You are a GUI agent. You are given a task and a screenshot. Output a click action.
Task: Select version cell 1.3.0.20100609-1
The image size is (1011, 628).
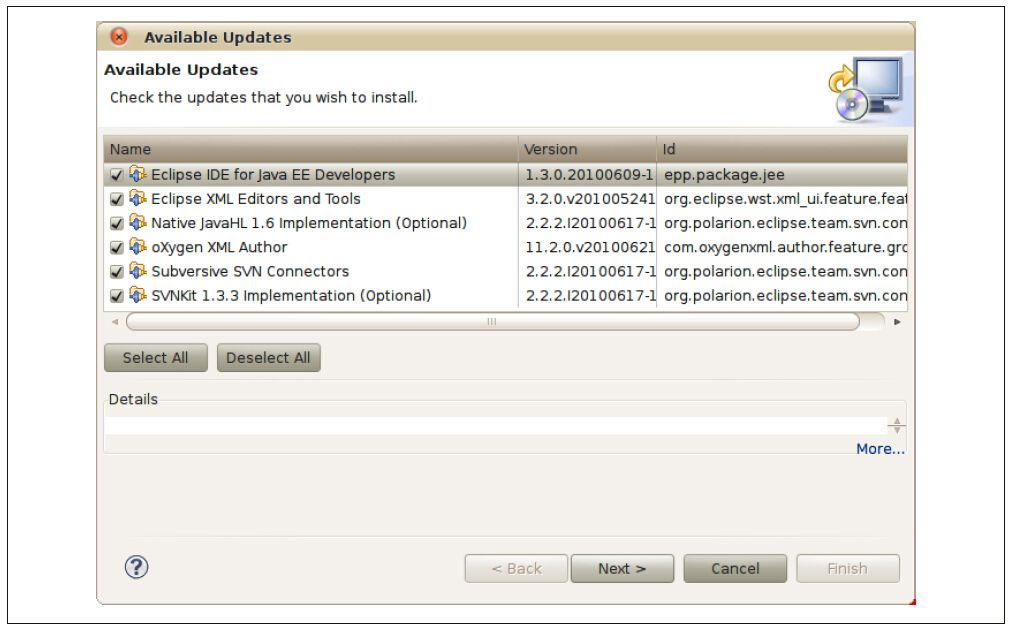588,175
